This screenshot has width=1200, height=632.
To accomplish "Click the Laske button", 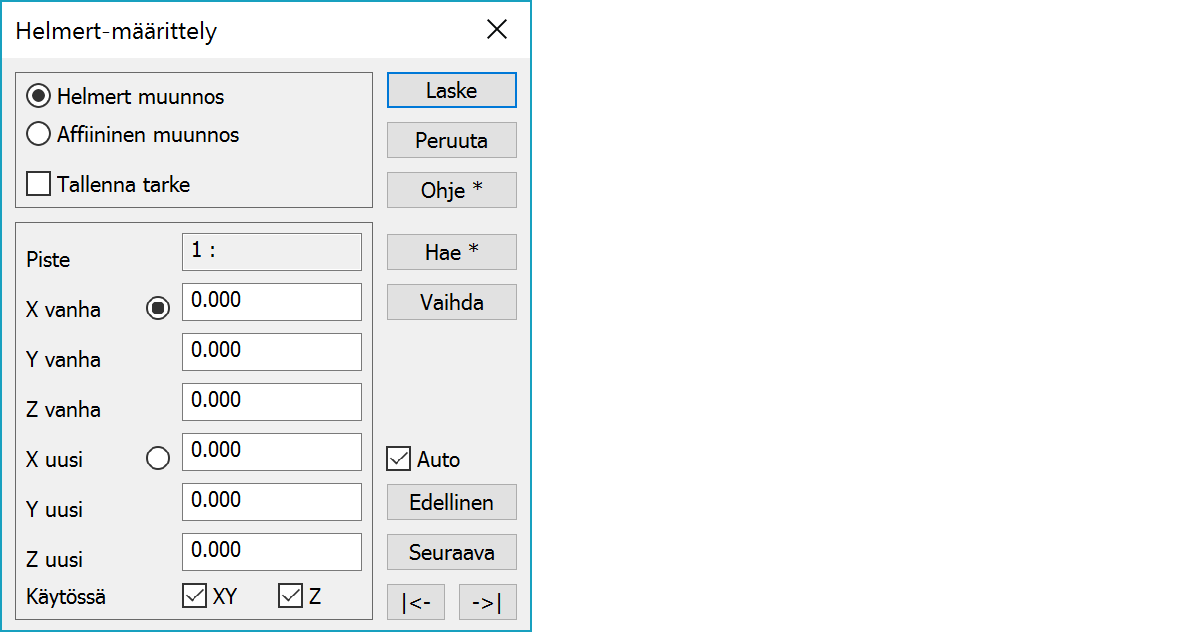I will click(x=451, y=90).
